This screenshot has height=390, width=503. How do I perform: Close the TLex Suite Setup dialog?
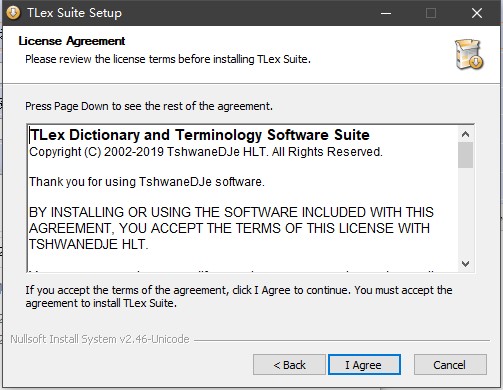tap(477, 13)
